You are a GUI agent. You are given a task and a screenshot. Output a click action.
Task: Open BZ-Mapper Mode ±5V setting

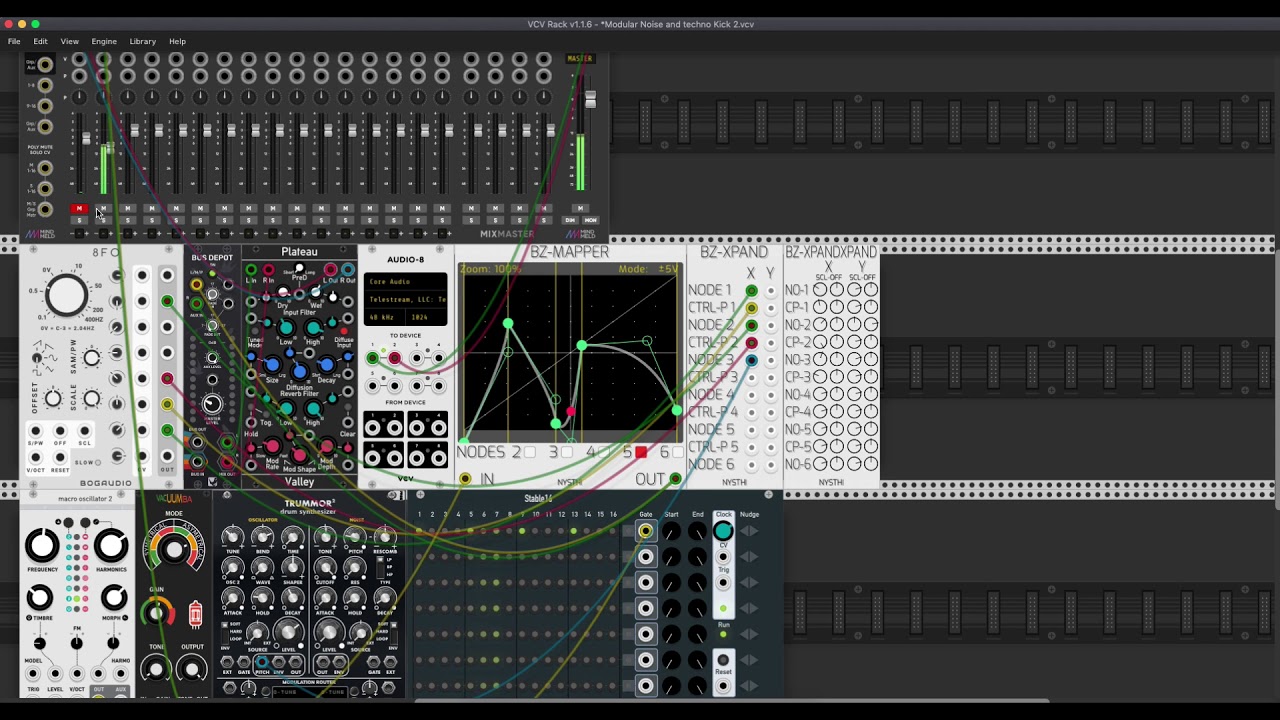click(648, 269)
